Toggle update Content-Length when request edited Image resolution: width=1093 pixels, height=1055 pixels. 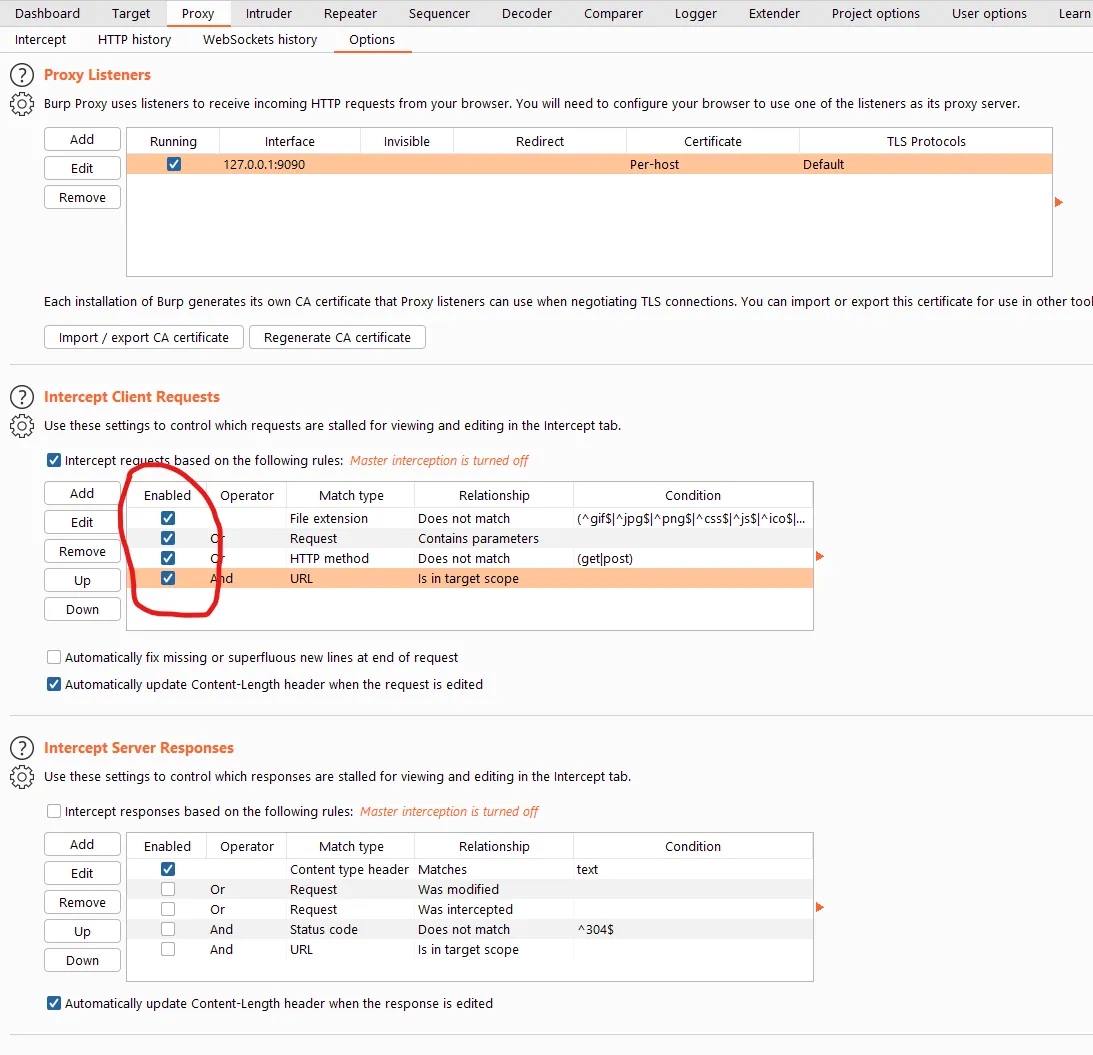tap(54, 684)
